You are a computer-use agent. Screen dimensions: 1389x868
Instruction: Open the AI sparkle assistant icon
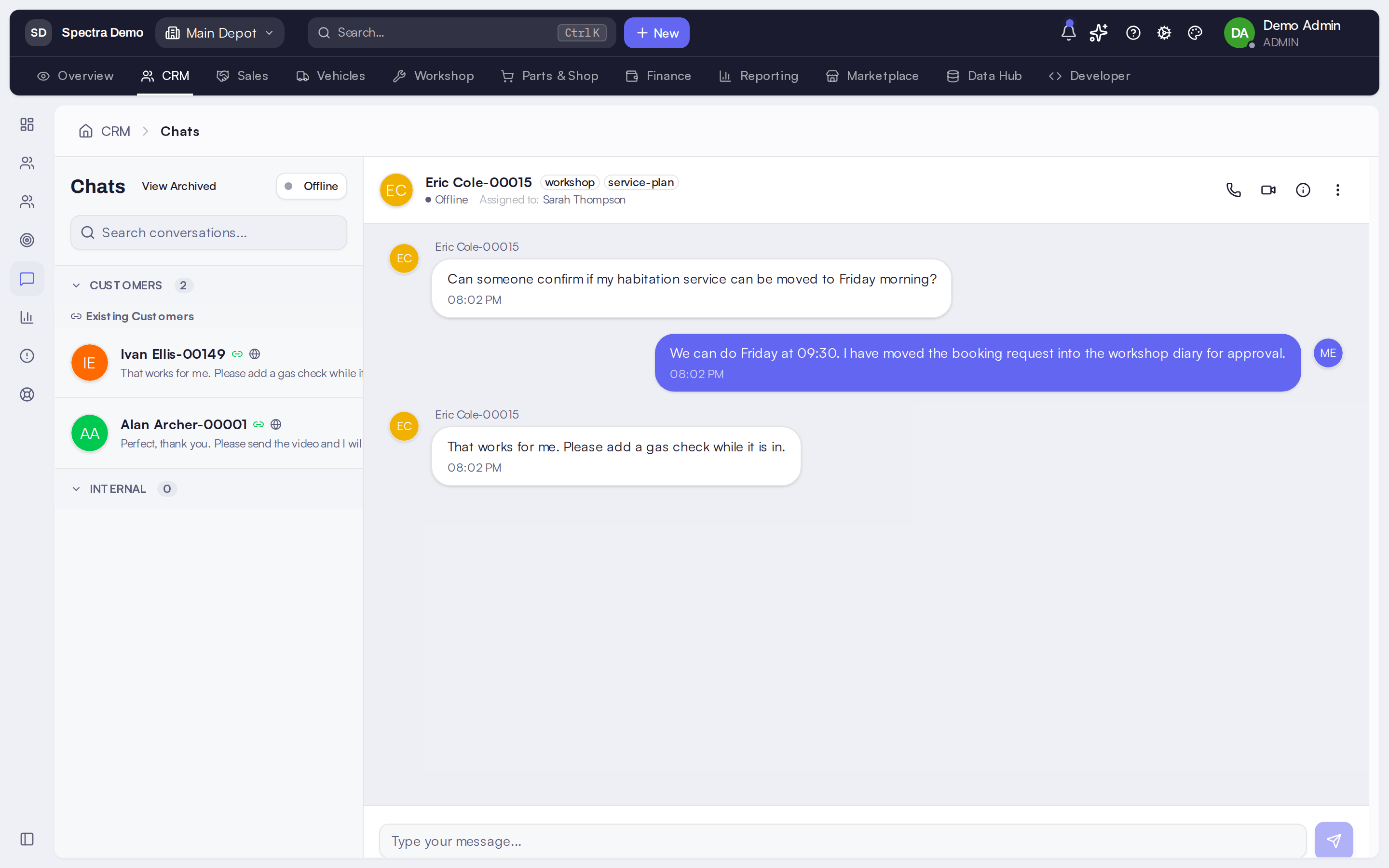point(1099,33)
